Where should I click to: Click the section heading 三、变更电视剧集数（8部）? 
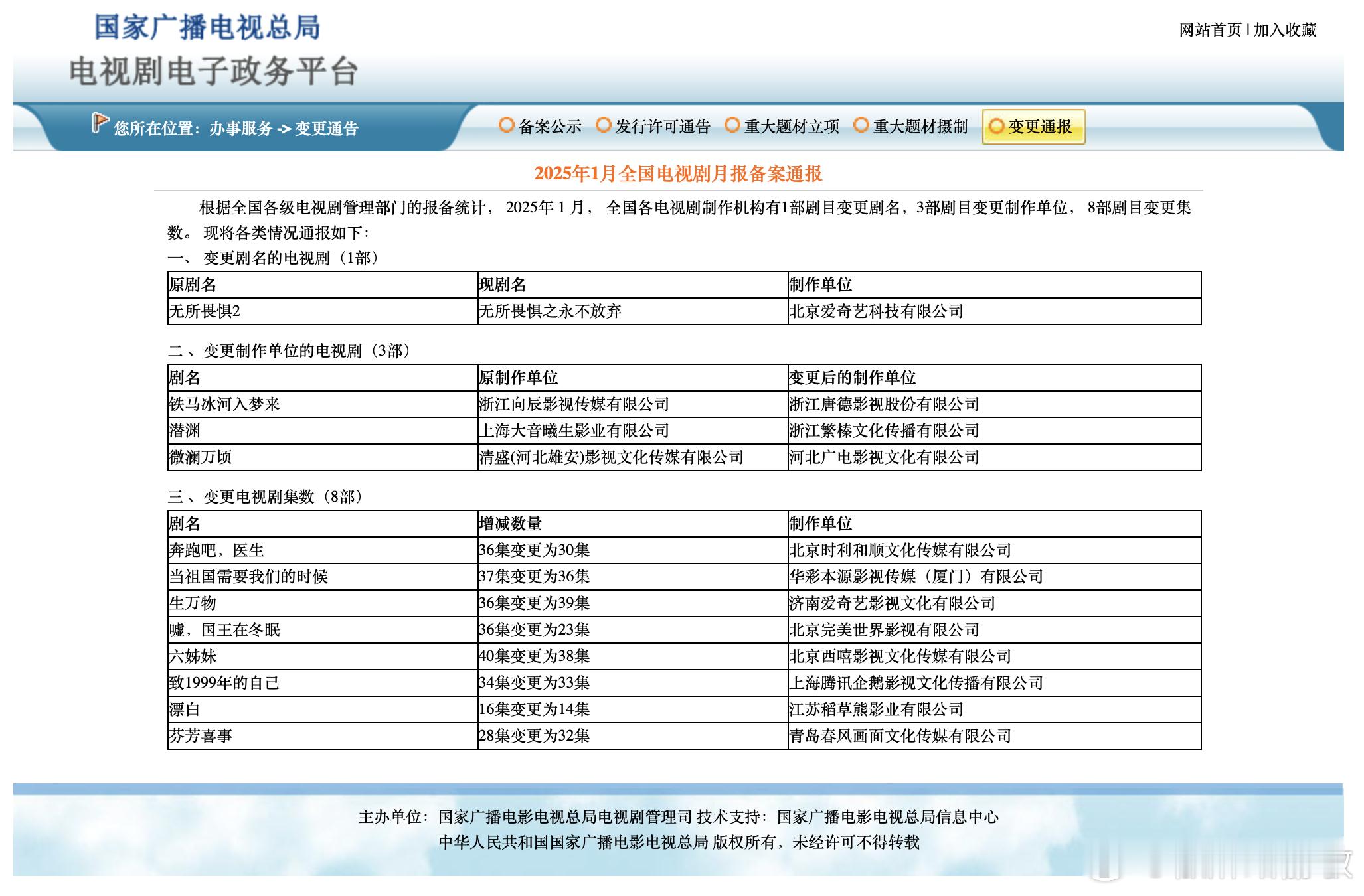pos(267,497)
